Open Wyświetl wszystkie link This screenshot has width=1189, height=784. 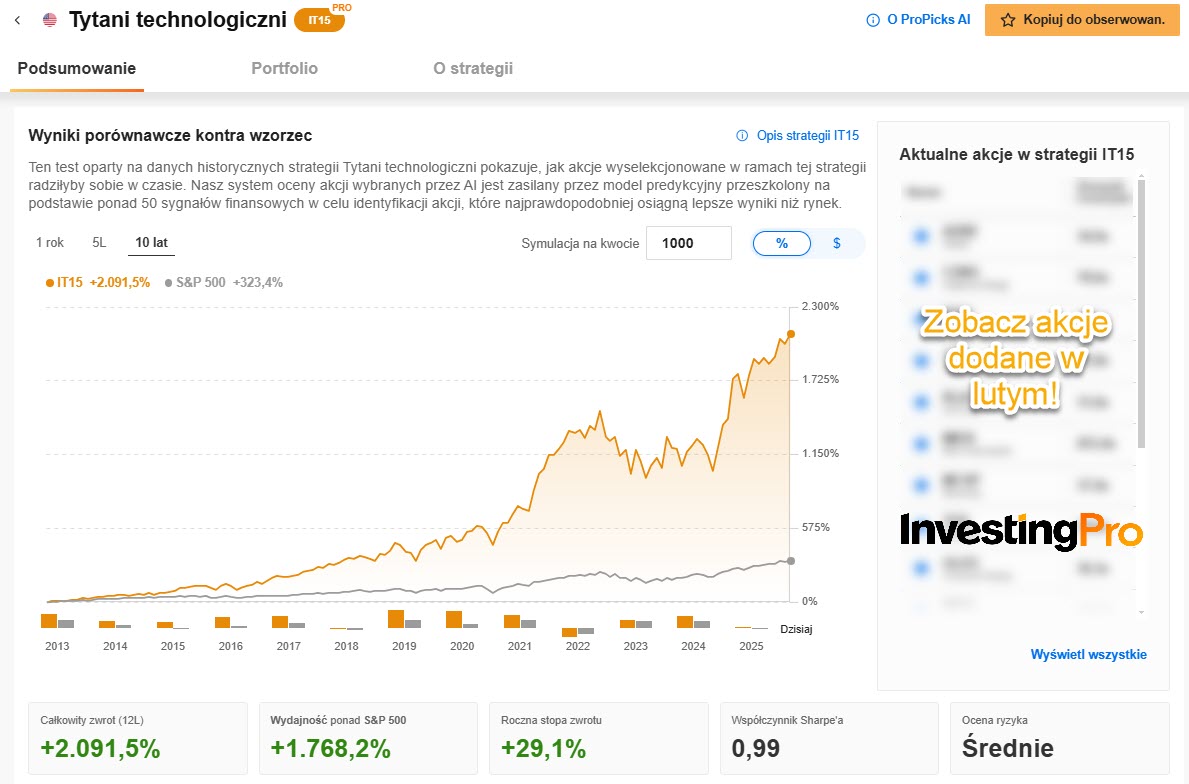click(1088, 654)
